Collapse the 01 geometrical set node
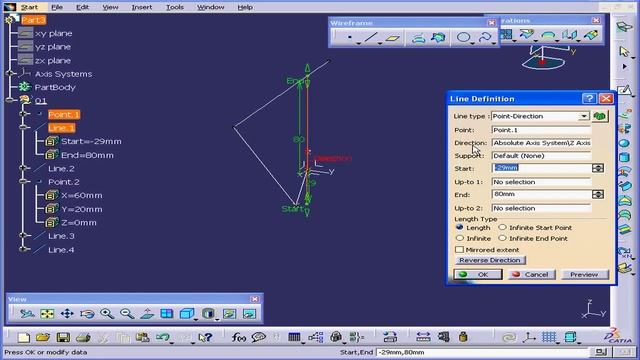 (x=10, y=100)
